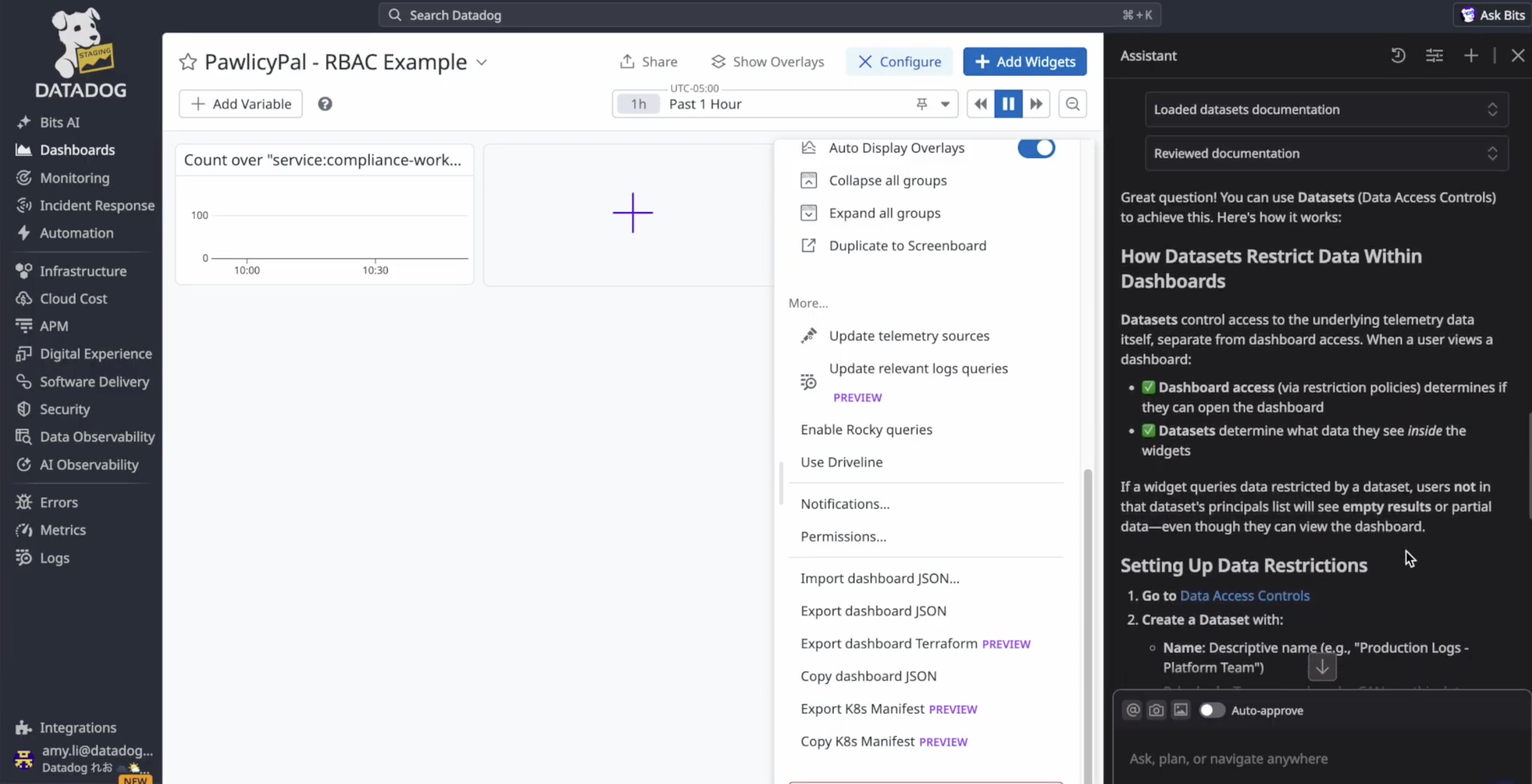Toggle Auto Display Overlays switch
This screenshot has height=784, width=1532.
coord(1036,148)
